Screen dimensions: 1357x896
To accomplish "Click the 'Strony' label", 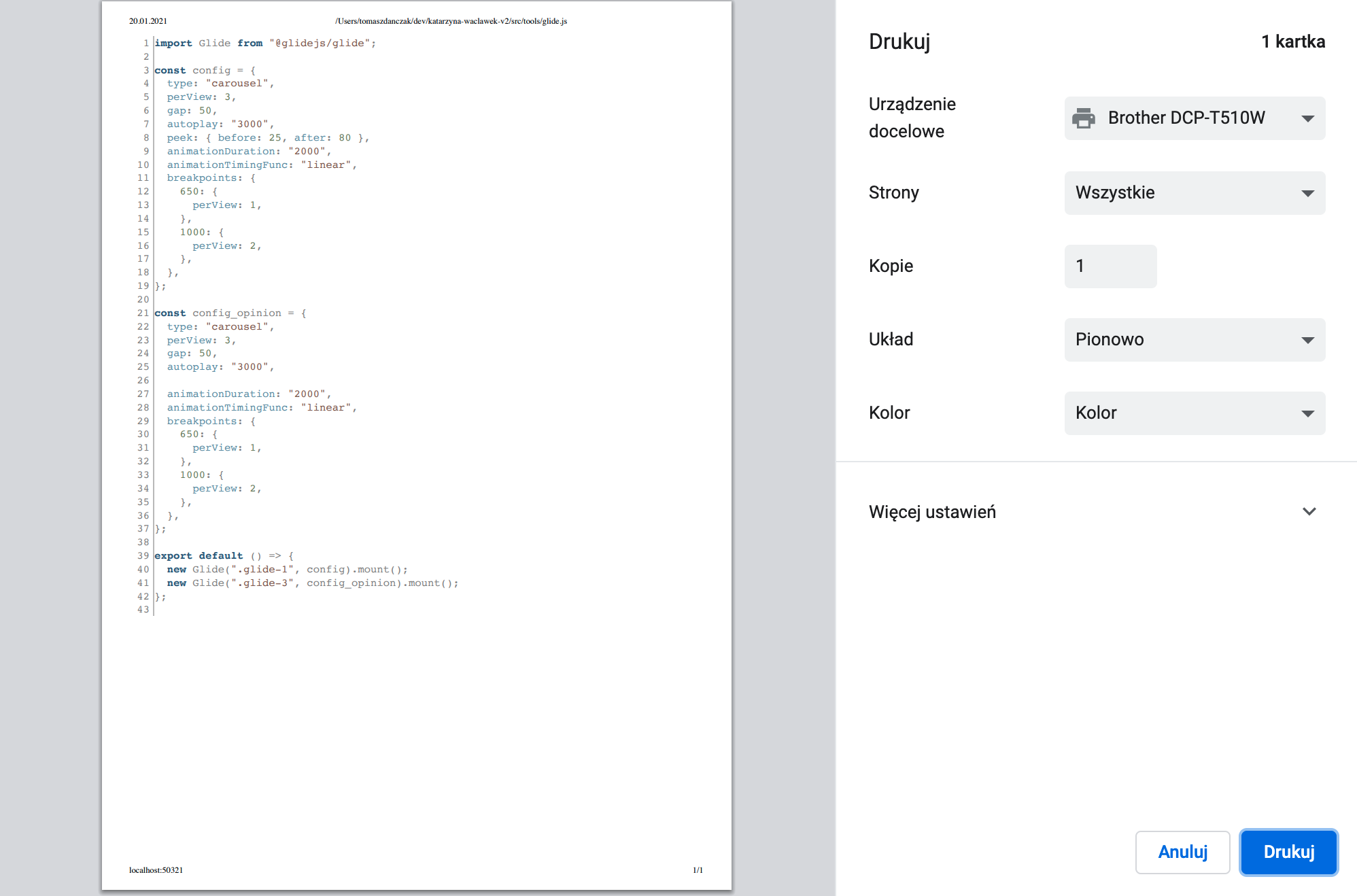I will click(x=893, y=193).
